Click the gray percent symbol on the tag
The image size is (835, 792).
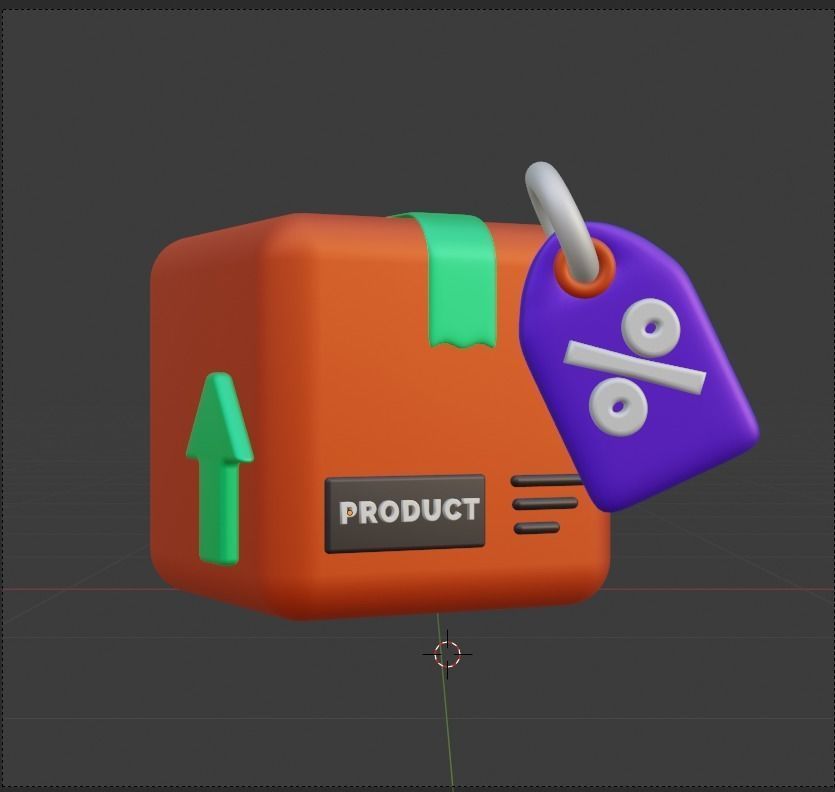[635, 367]
